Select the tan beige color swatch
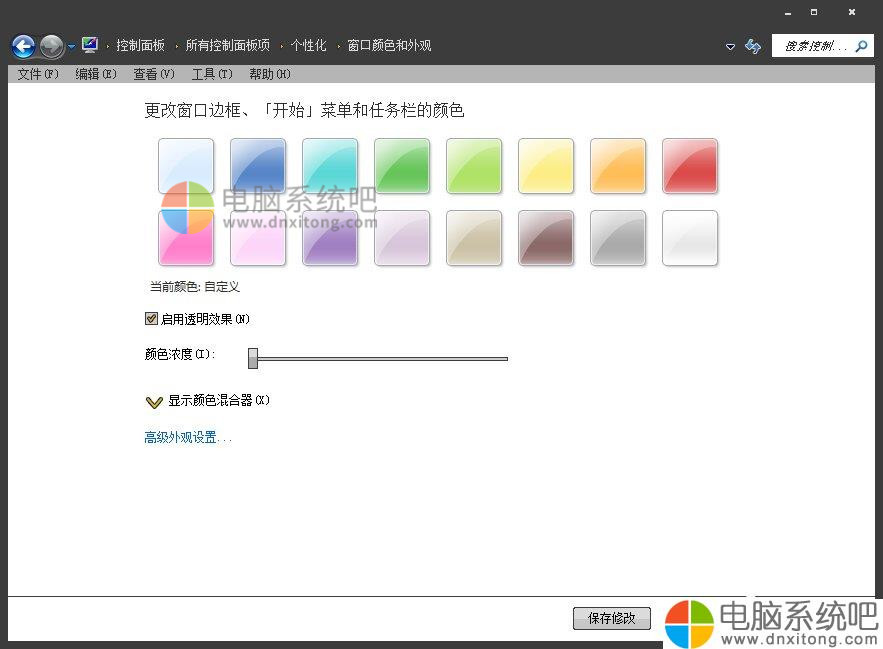 (x=474, y=238)
